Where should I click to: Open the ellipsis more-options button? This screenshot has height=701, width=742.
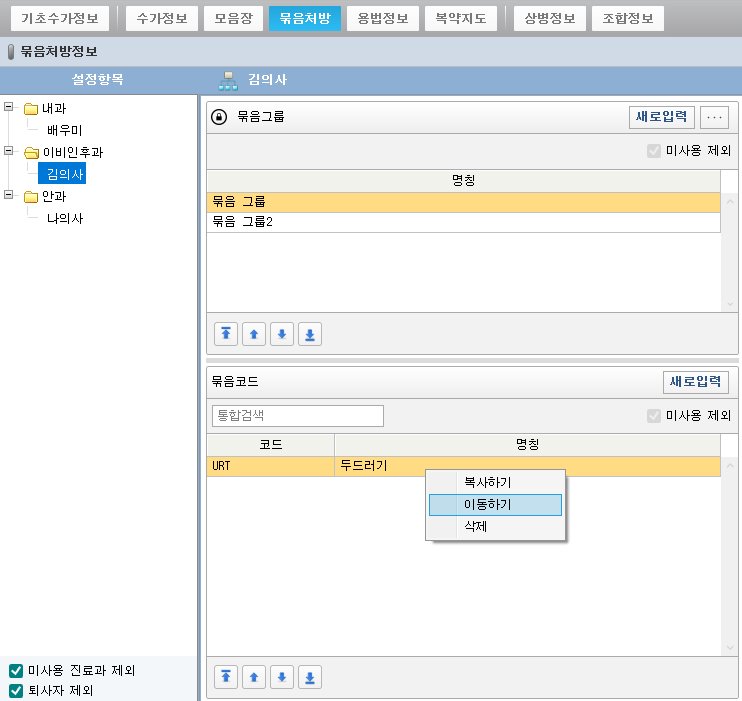tap(714, 117)
